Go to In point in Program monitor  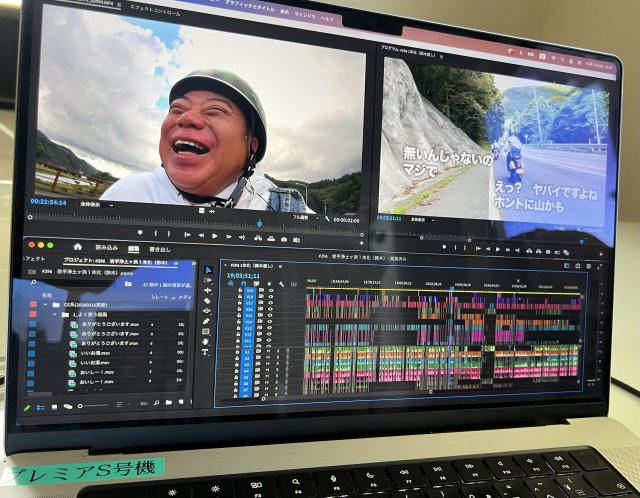pyautogui.click(x=478, y=248)
